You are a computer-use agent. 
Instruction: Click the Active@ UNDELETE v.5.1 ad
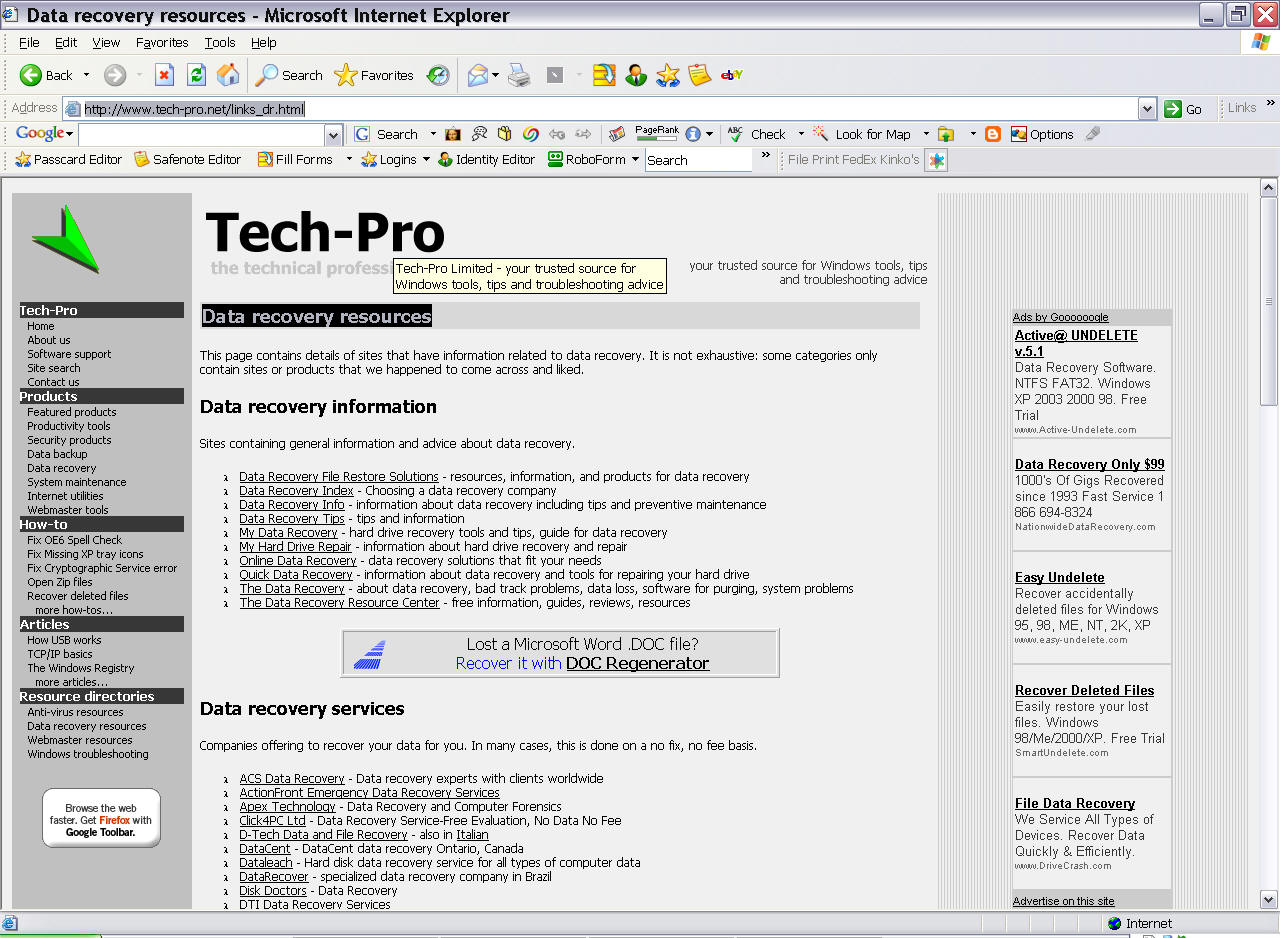1076,343
